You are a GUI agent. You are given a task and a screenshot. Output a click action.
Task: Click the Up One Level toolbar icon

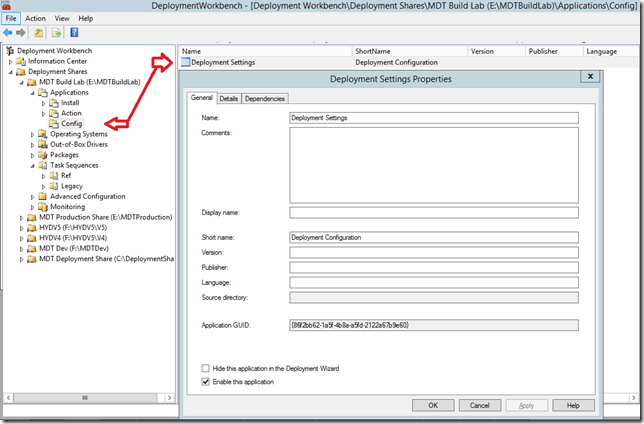pos(41,32)
